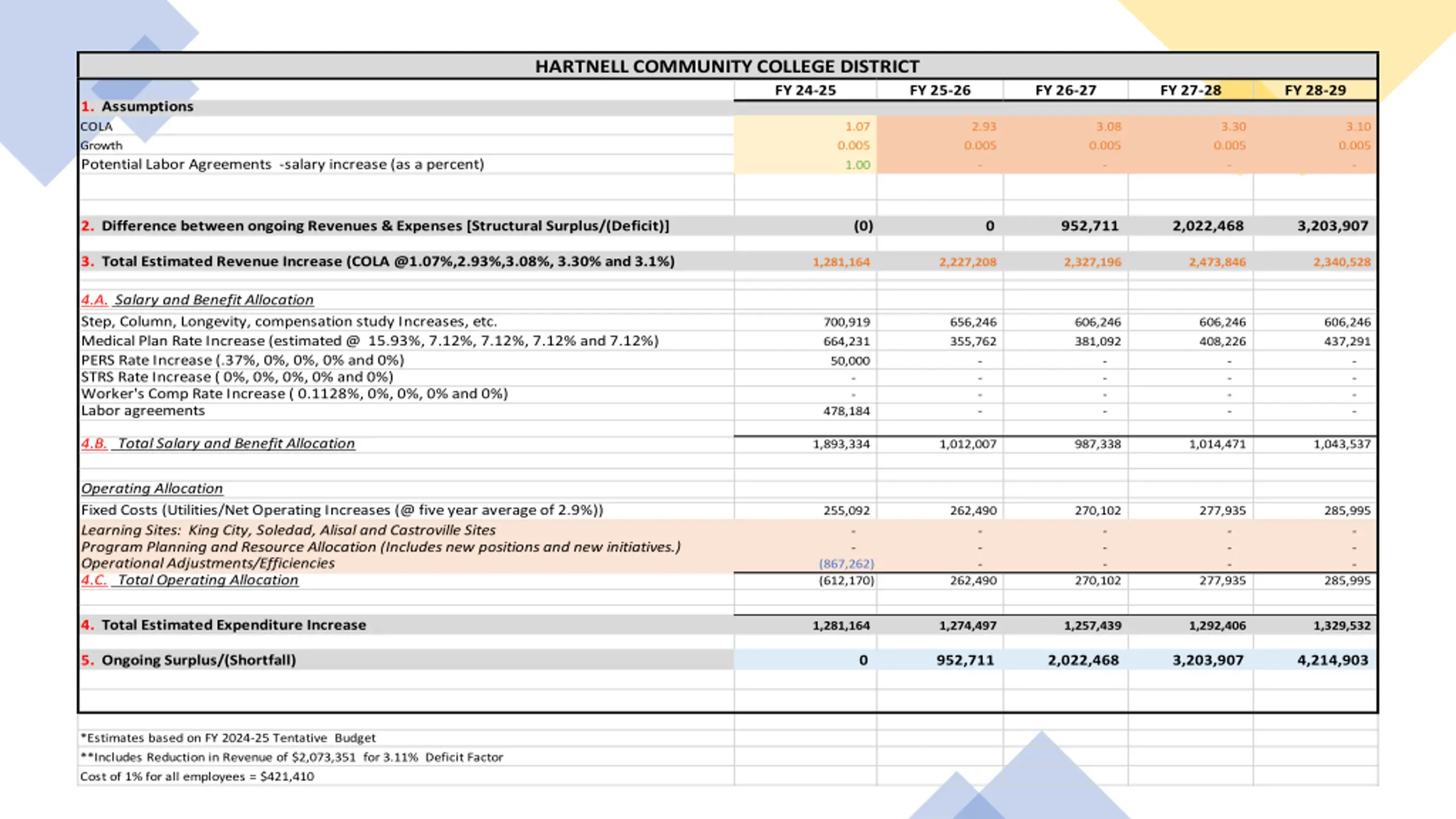Open the 4.A. Salary and Benefit Allocation link
The width and height of the screenshot is (1456, 819).
(x=197, y=300)
